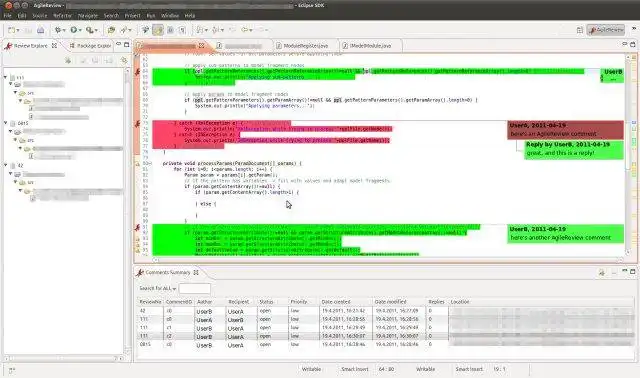640x378 pixels.
Task: Open the File menu
Action: tap(8, 16)
